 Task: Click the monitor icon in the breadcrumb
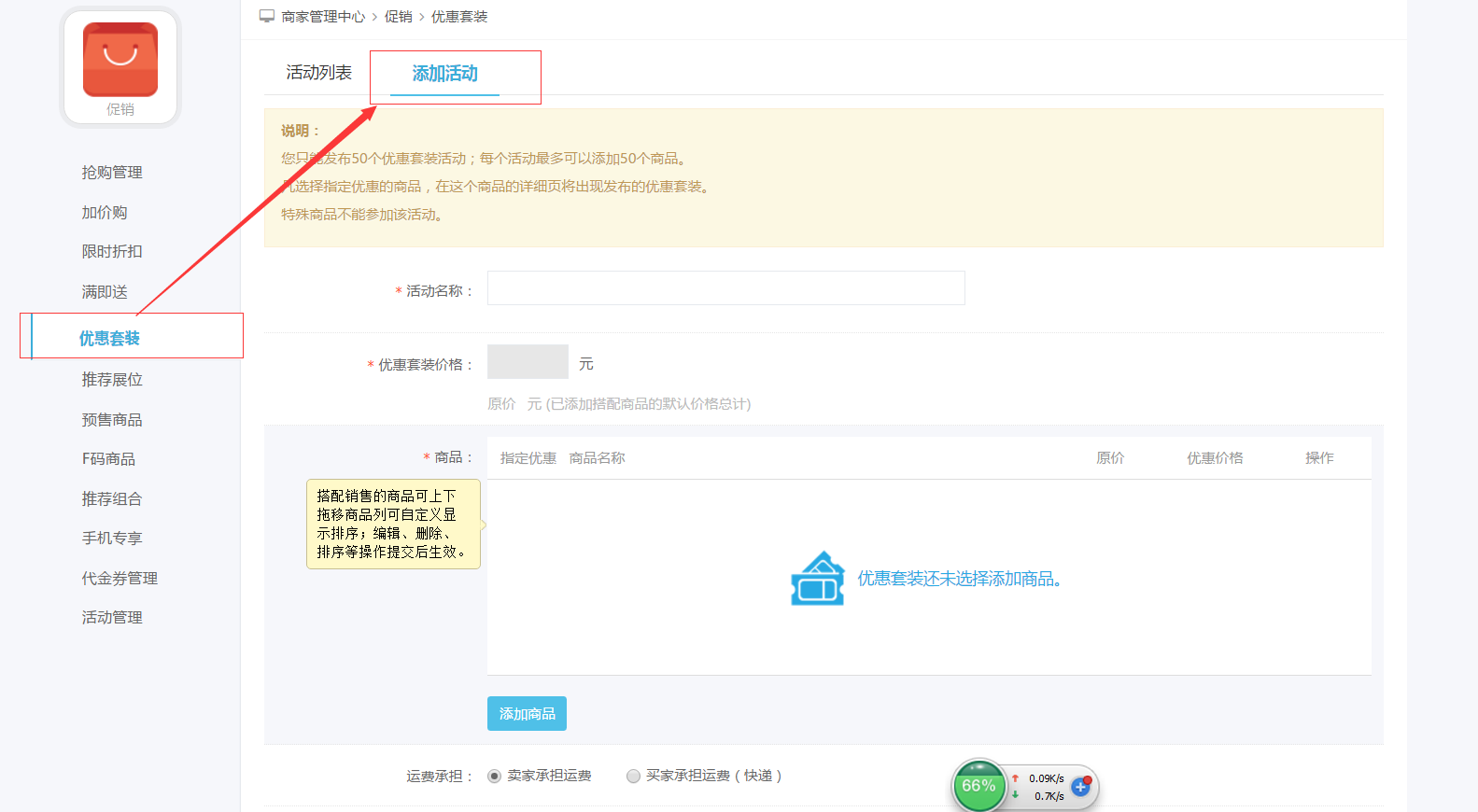[x=267, y=17]
